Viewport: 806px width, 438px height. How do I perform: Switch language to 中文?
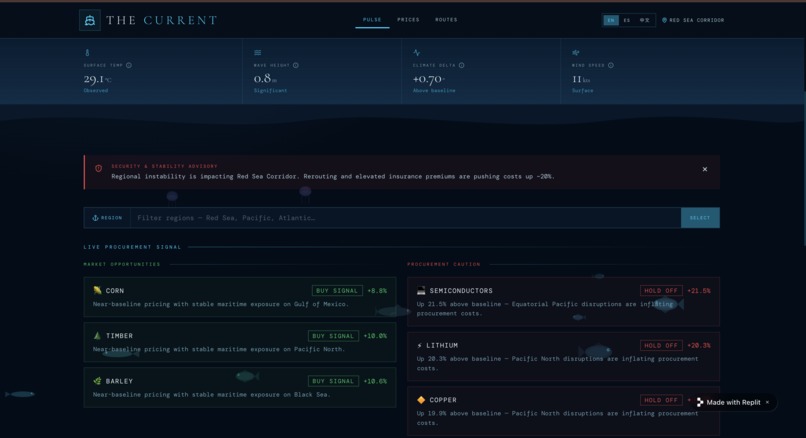tap(645, 20)
